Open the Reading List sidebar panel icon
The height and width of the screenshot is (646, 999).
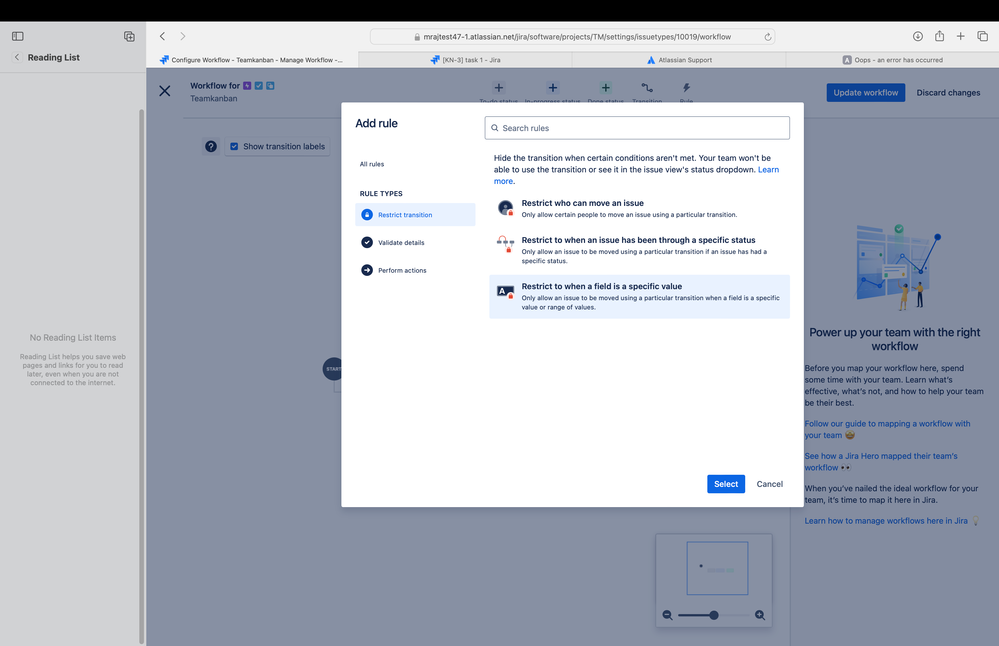click(x=17, y=35)
